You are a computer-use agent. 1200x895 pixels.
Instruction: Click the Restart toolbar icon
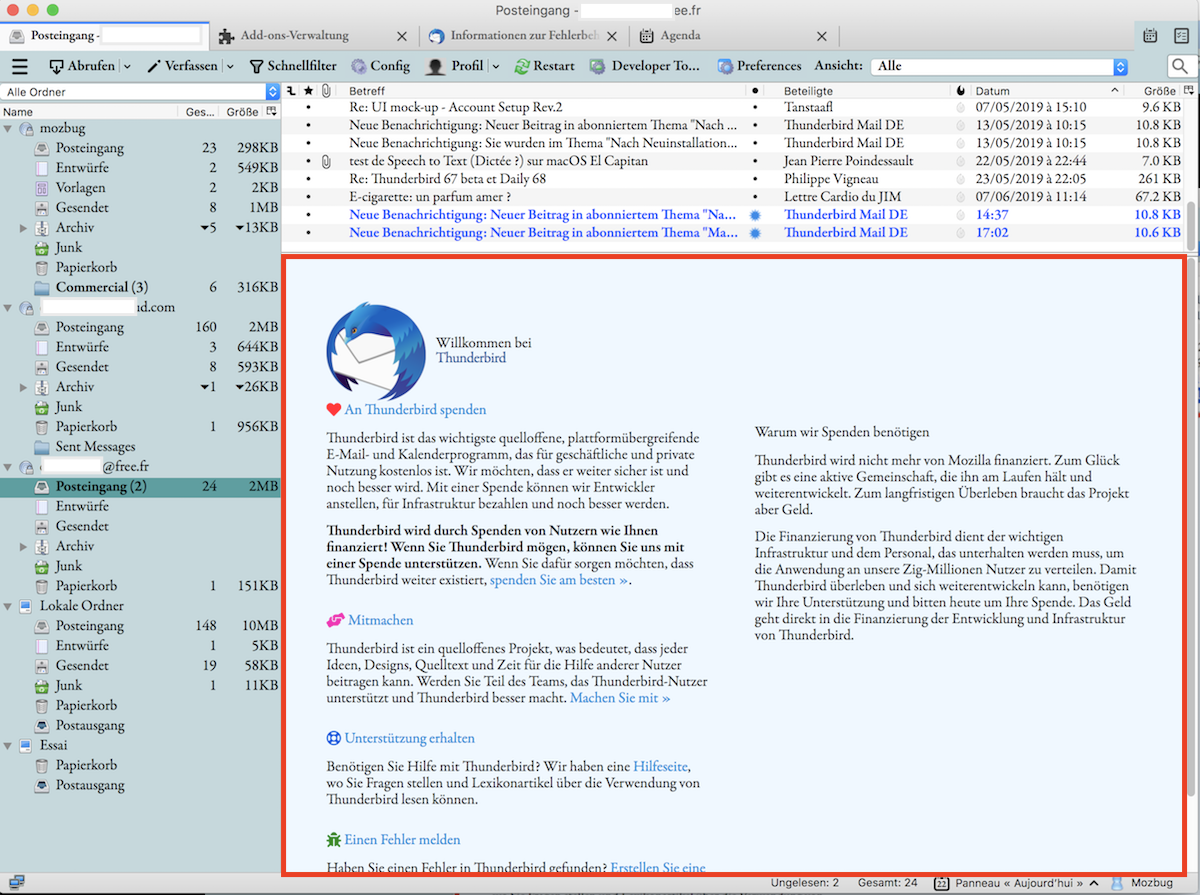coord(545,66)
